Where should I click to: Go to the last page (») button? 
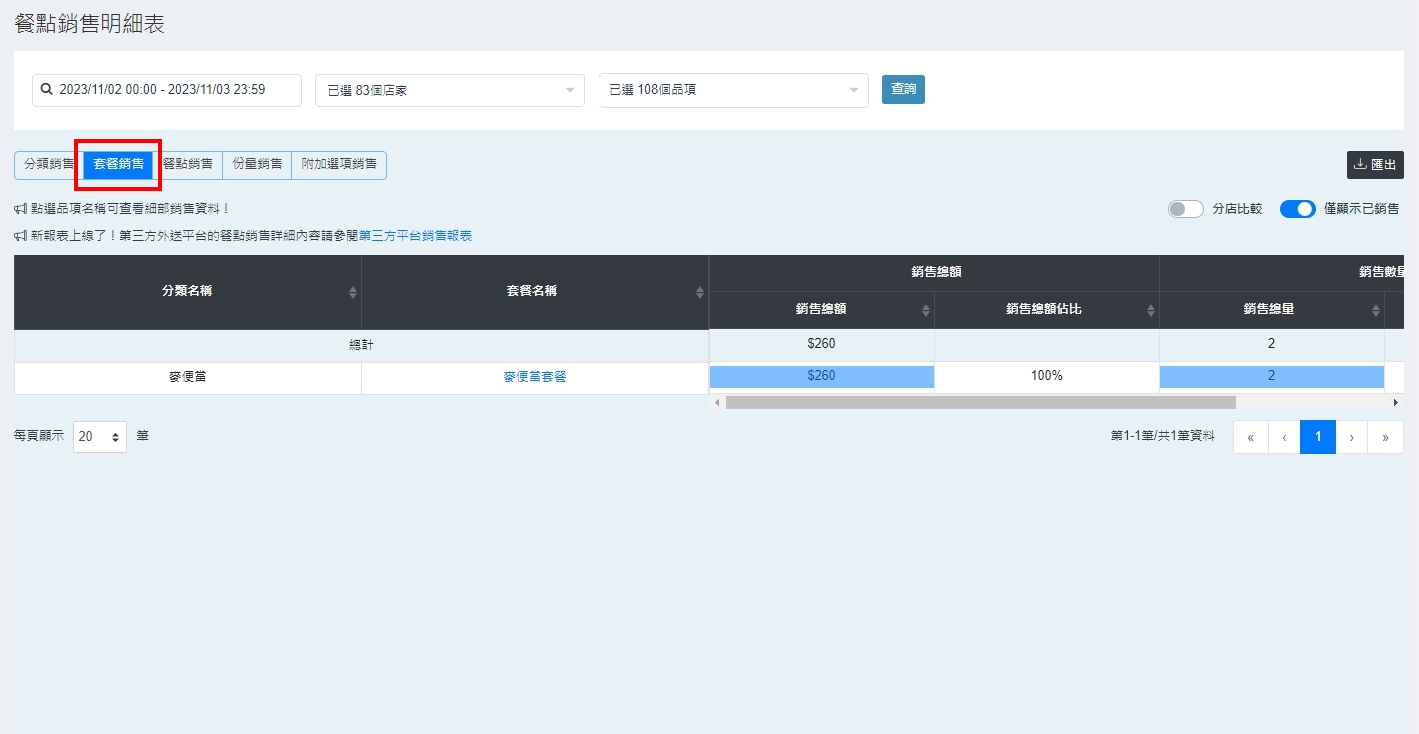tap(1385, 437)
